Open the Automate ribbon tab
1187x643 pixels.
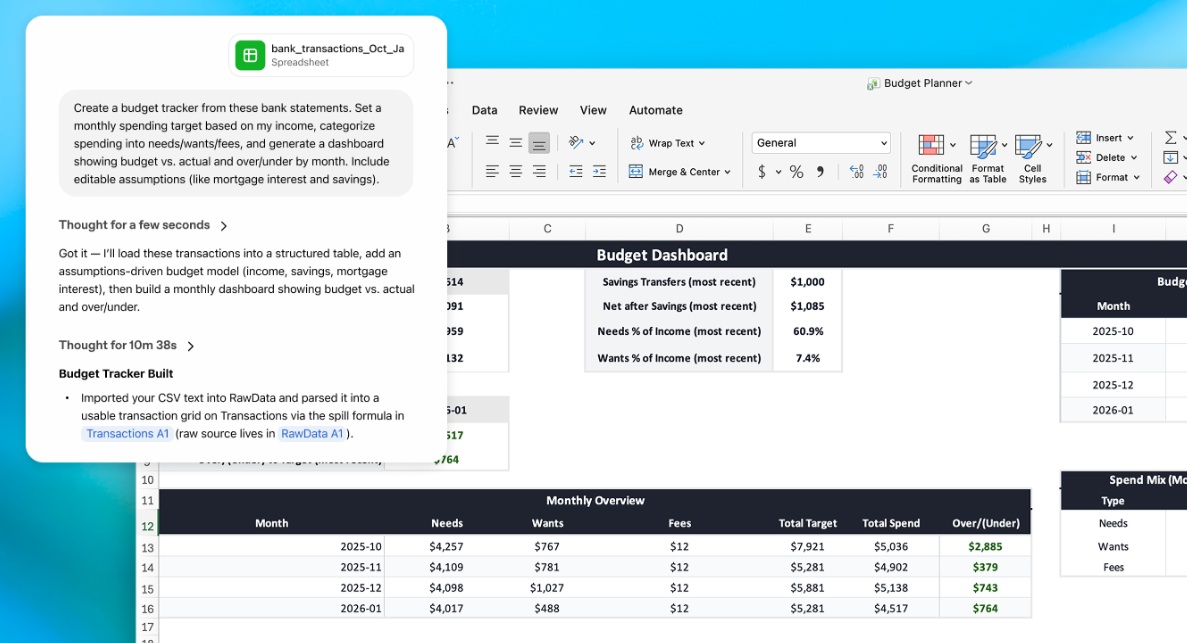click(655, 110)
